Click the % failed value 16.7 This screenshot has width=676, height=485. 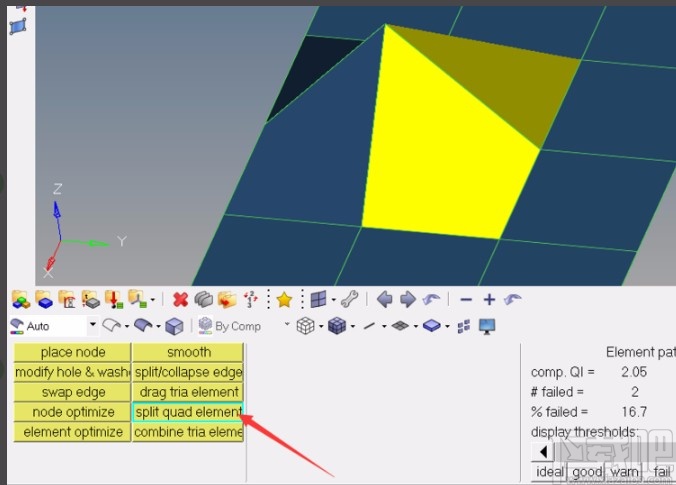coord(634,411)
